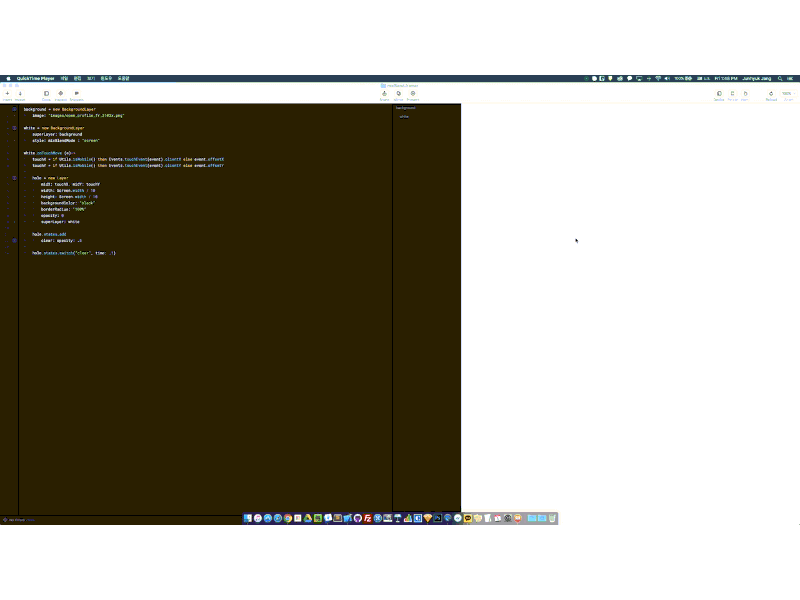Expand the background layer in the layers list
This screenshot has height=600, width=800.
(x=397, y=108)
